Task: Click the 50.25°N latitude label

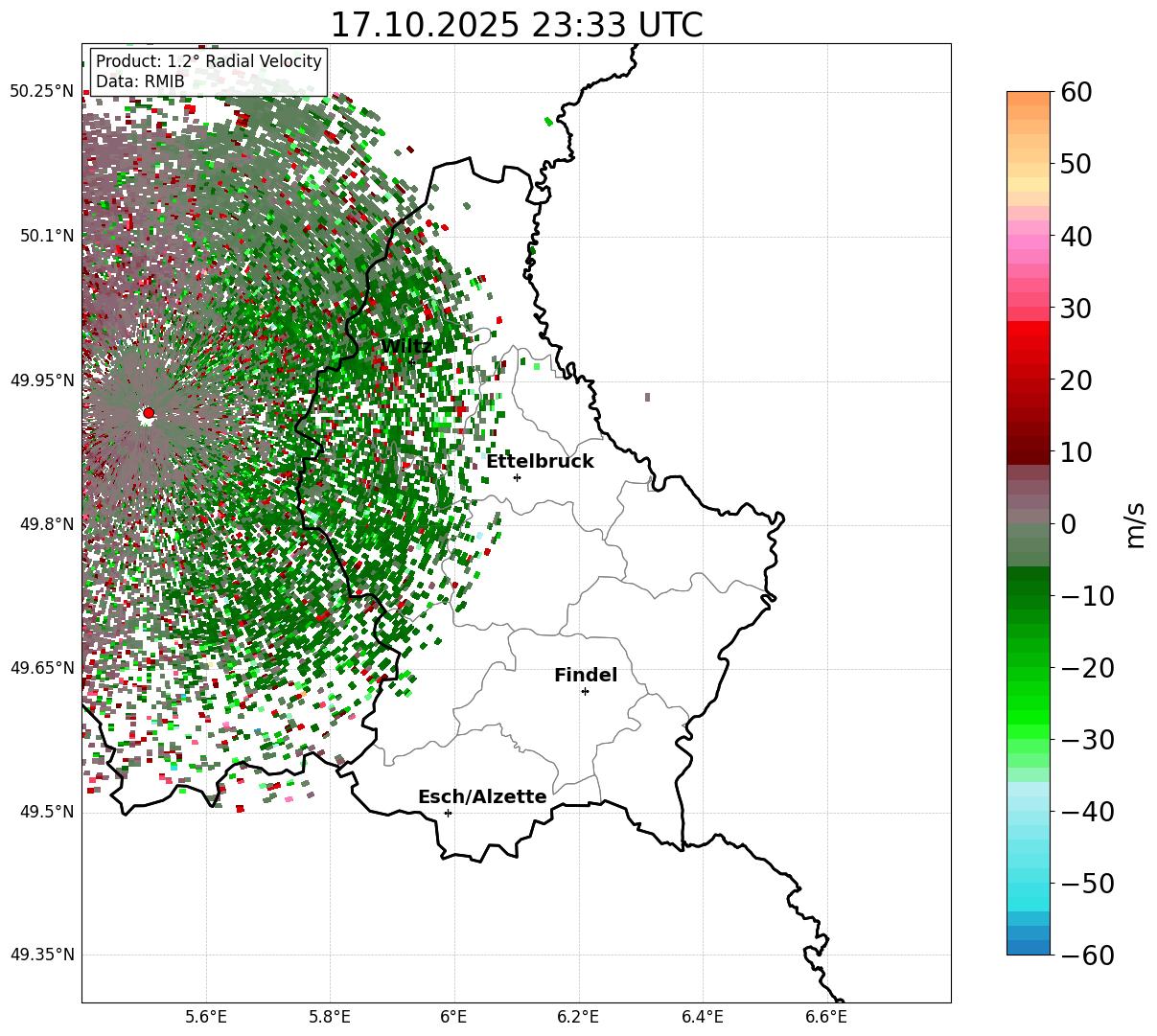Action: point(41,92)
